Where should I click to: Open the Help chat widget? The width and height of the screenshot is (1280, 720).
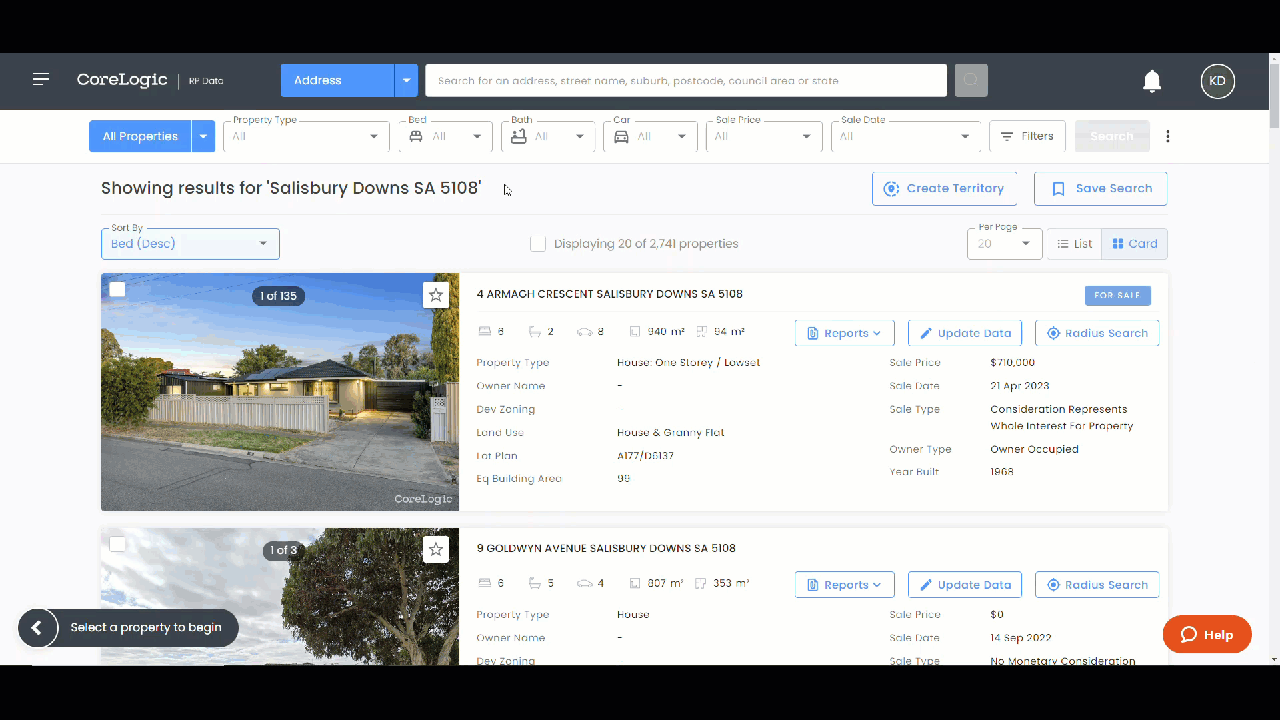coord(1207,634)
